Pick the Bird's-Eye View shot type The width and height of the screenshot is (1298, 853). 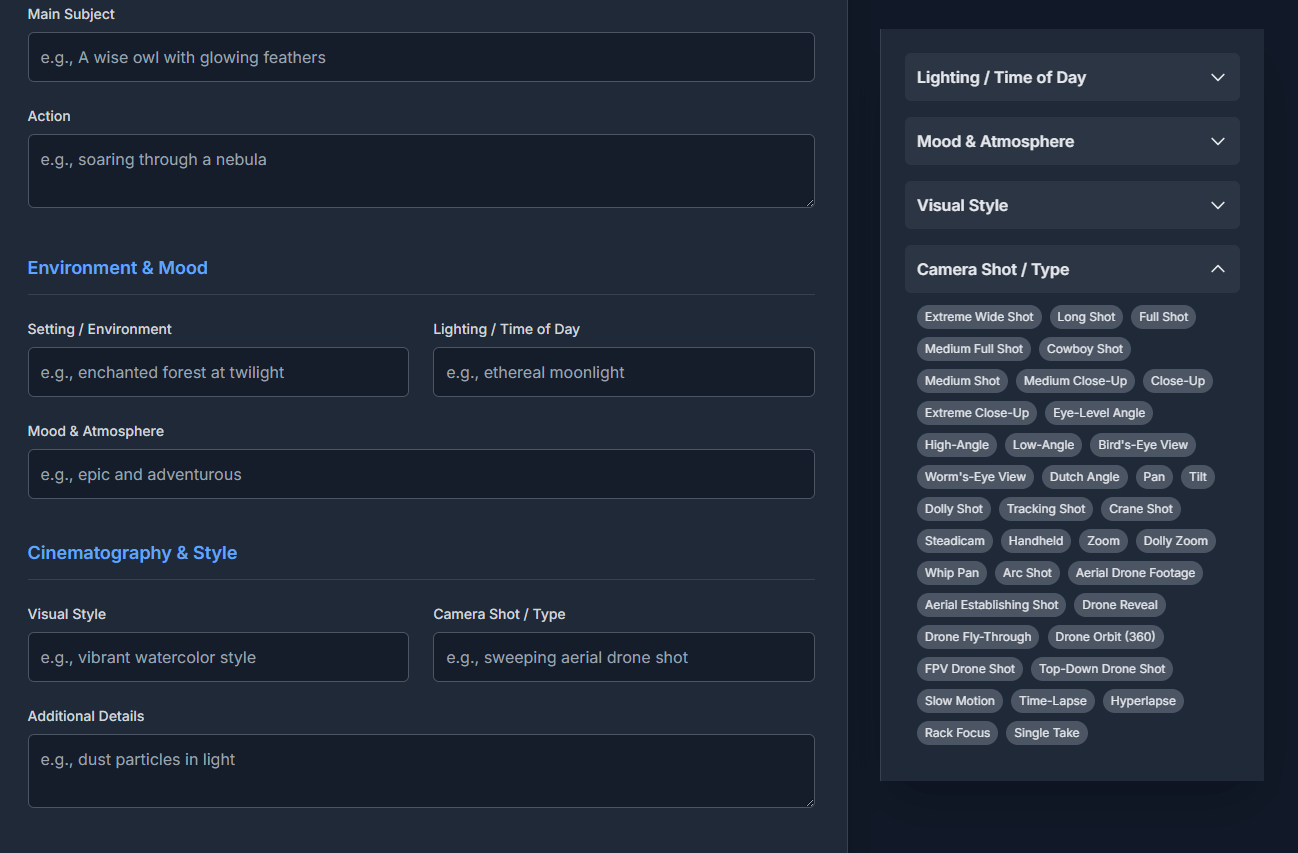coord(1142,444)
